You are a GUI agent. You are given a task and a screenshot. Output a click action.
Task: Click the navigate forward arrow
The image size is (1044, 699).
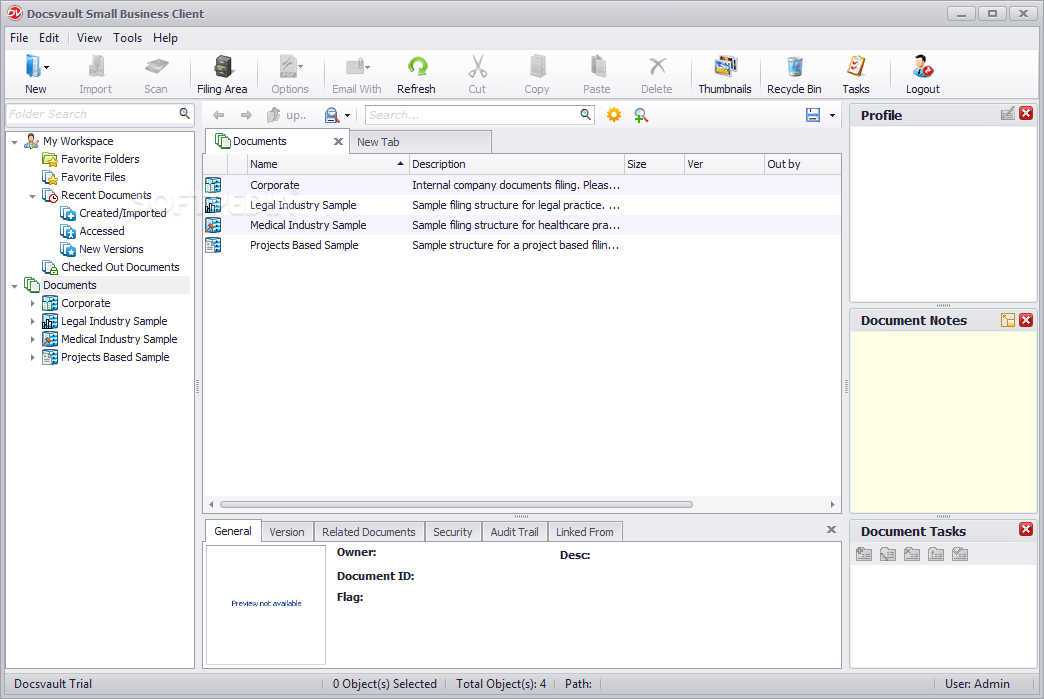click(x=246, y=115)
